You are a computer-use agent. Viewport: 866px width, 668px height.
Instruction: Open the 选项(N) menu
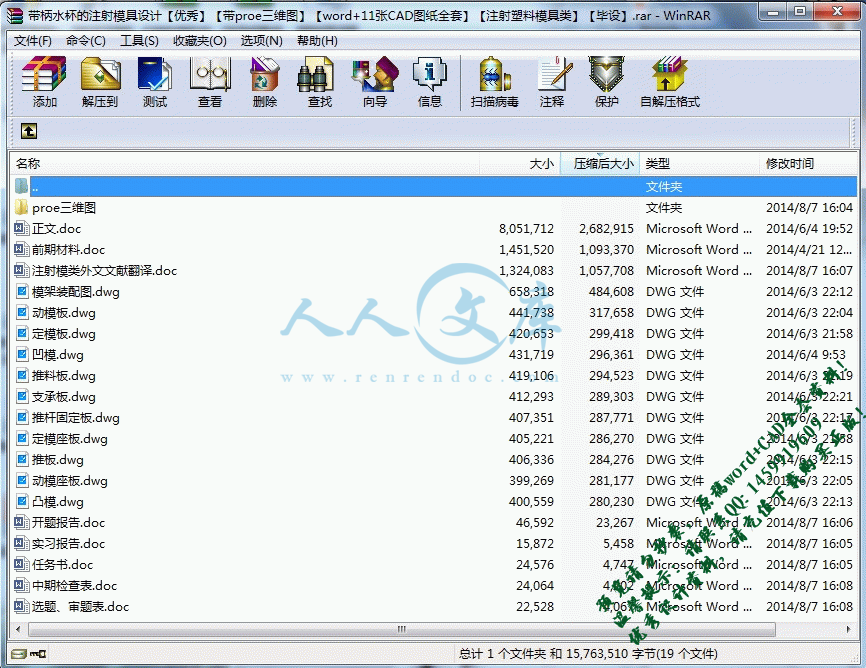click(261, 40)
